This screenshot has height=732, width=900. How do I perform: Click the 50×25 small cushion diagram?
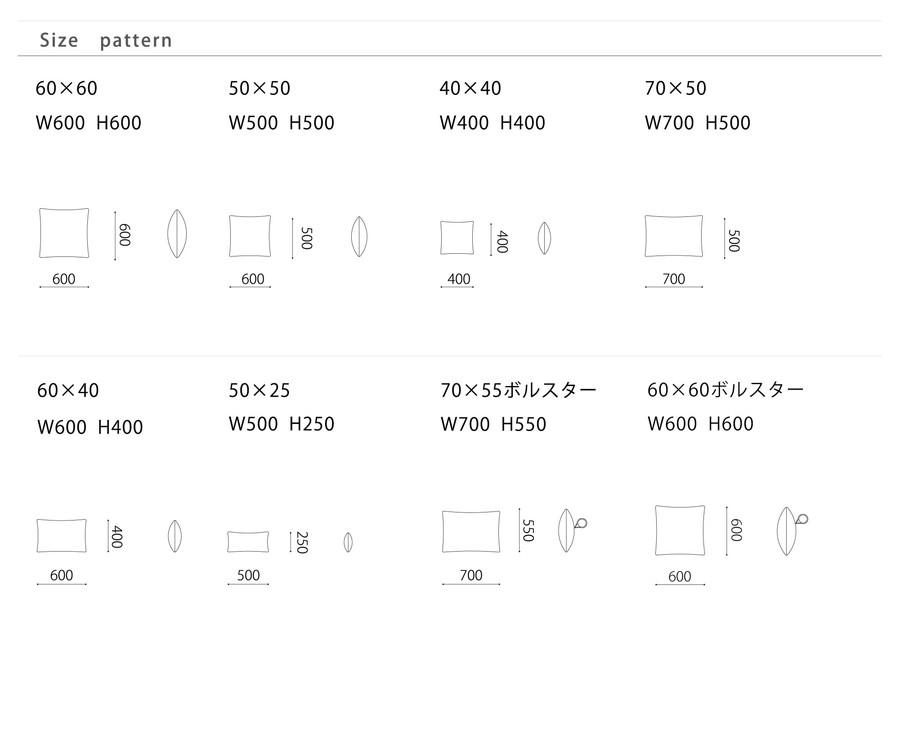coord(248,542)
